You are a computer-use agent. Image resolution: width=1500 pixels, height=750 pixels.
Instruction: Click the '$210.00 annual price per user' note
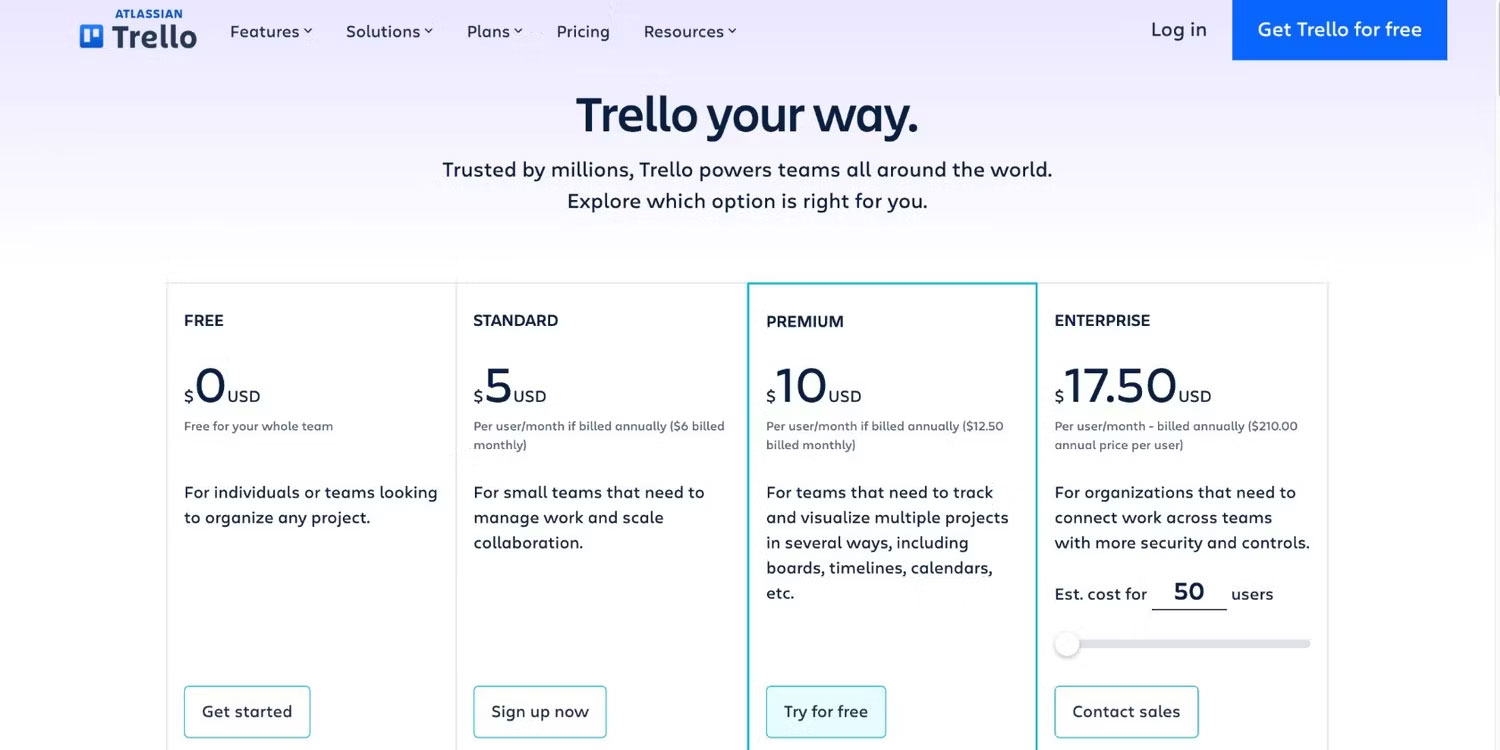[x=1176, y=435]
